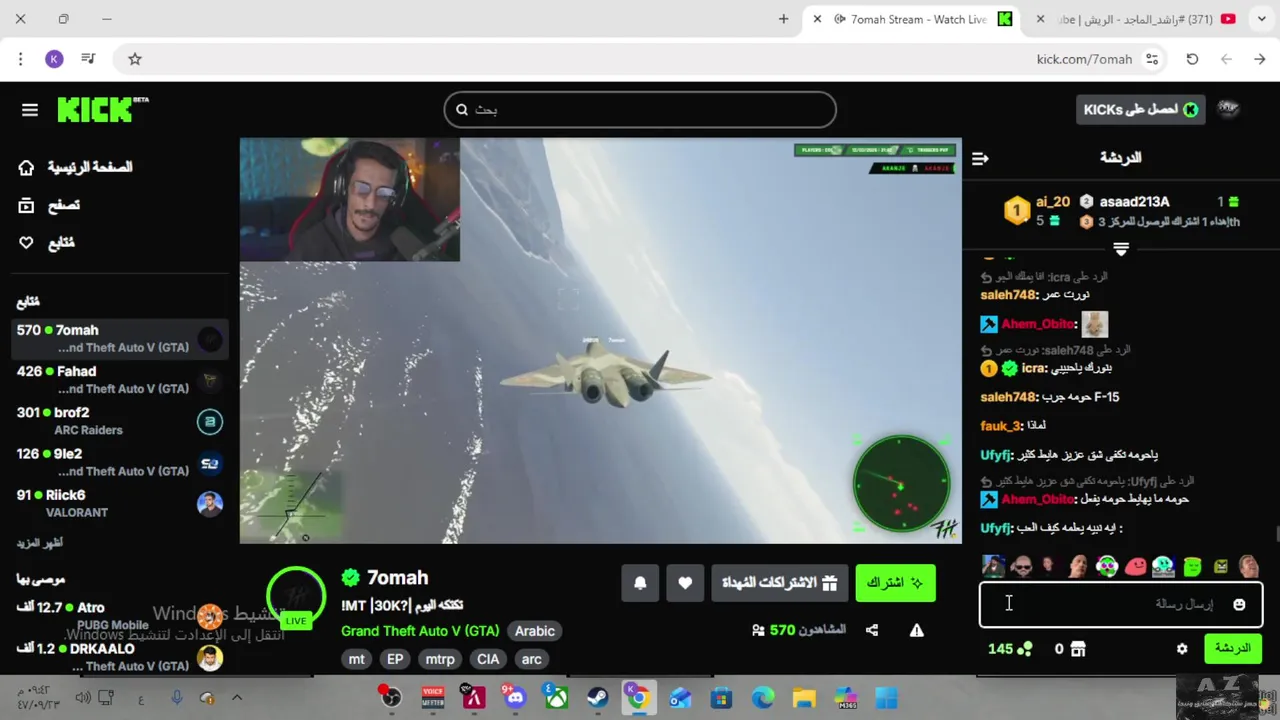Click the share stream icon
This screenshot has height=720, width=1280.
coord(872,630)
